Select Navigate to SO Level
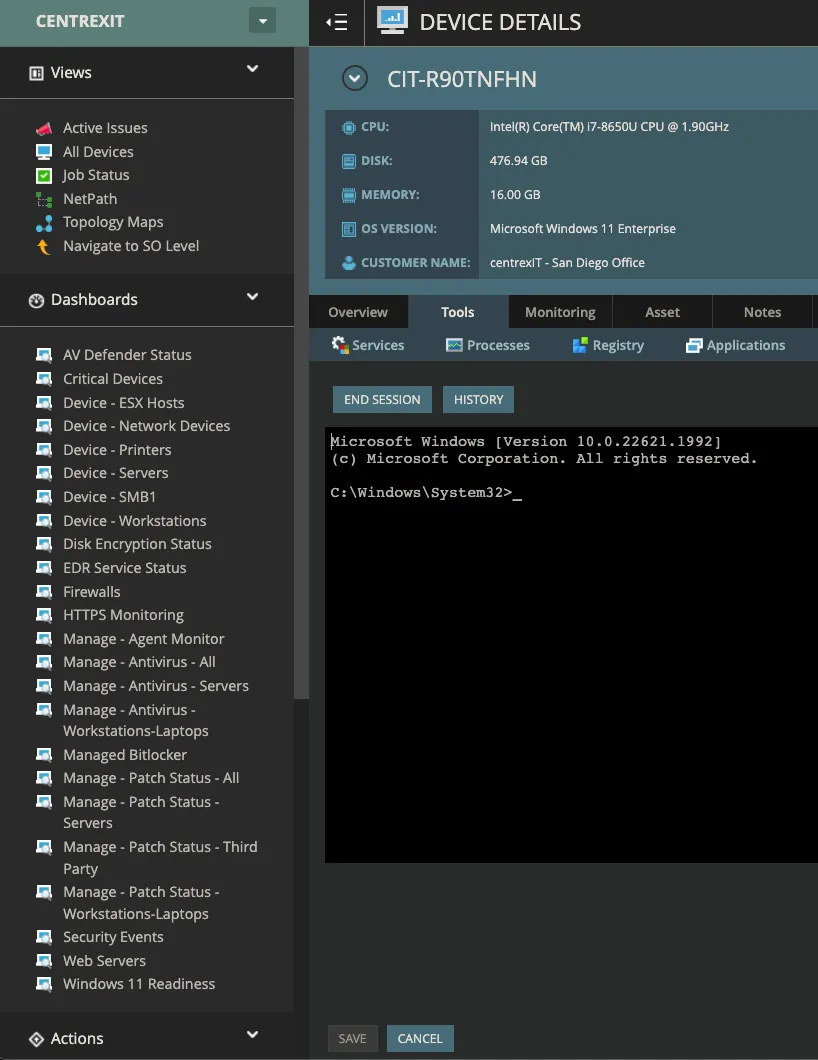 131,246
